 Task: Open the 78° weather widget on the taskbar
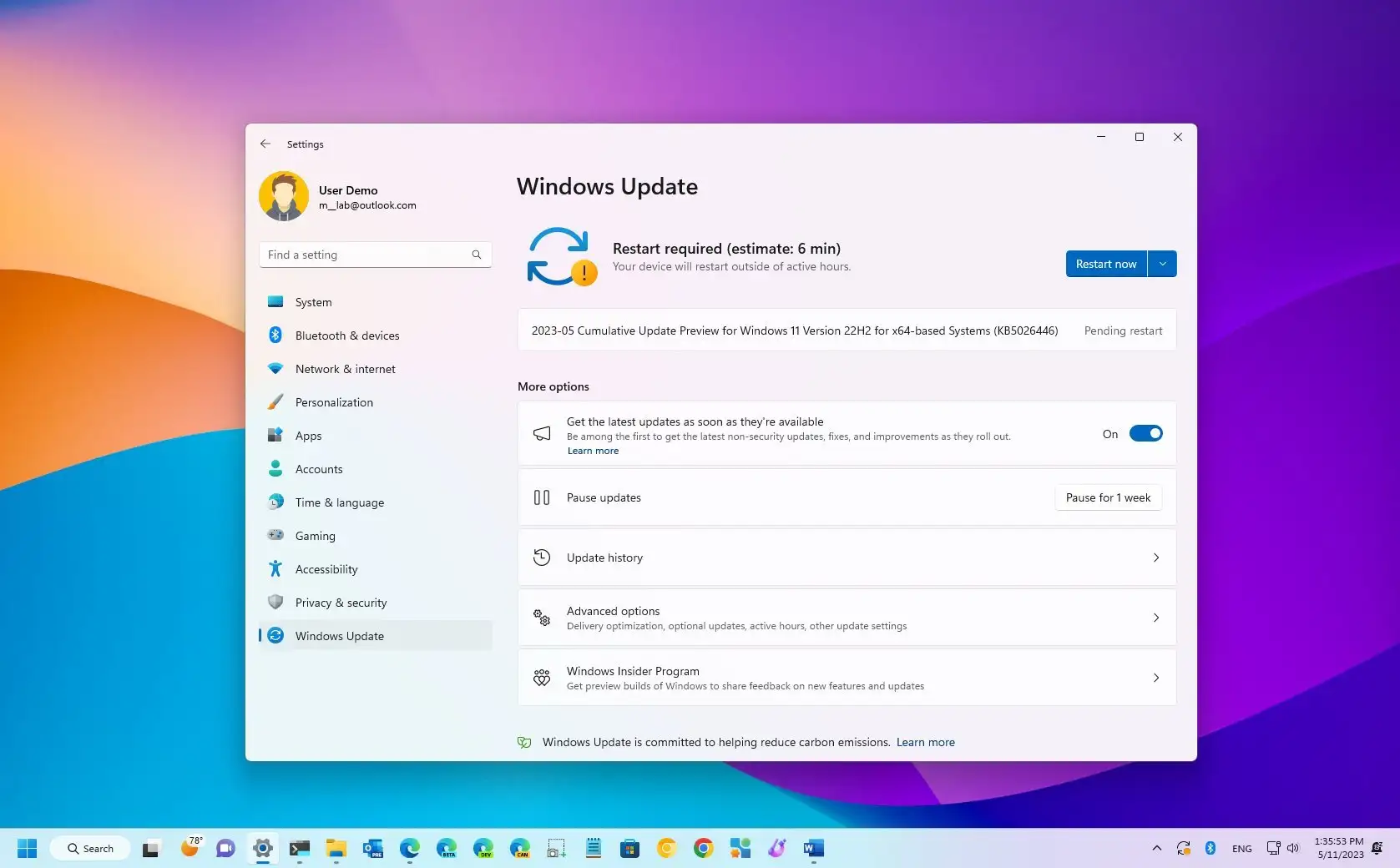[191, 847]
